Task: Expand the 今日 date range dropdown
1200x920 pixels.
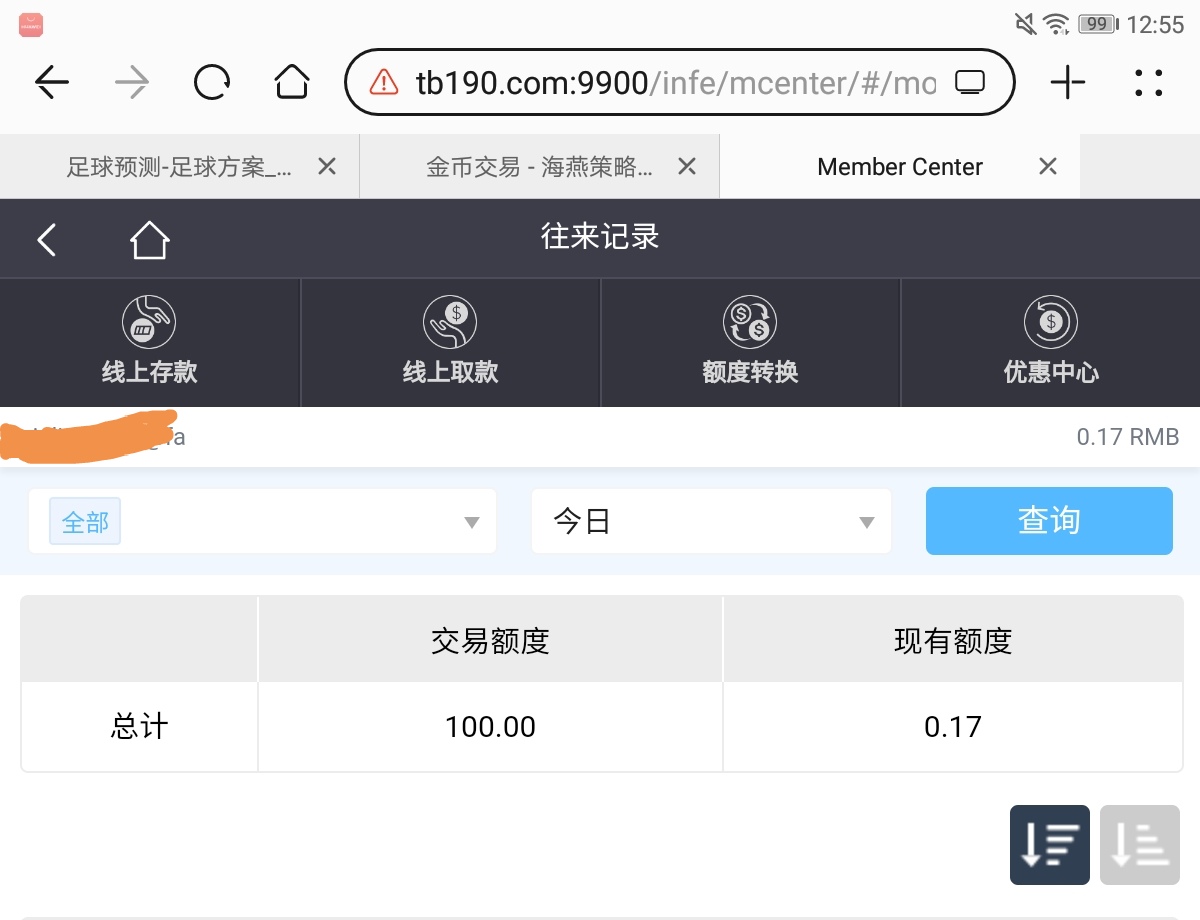Action: (710, 522)
